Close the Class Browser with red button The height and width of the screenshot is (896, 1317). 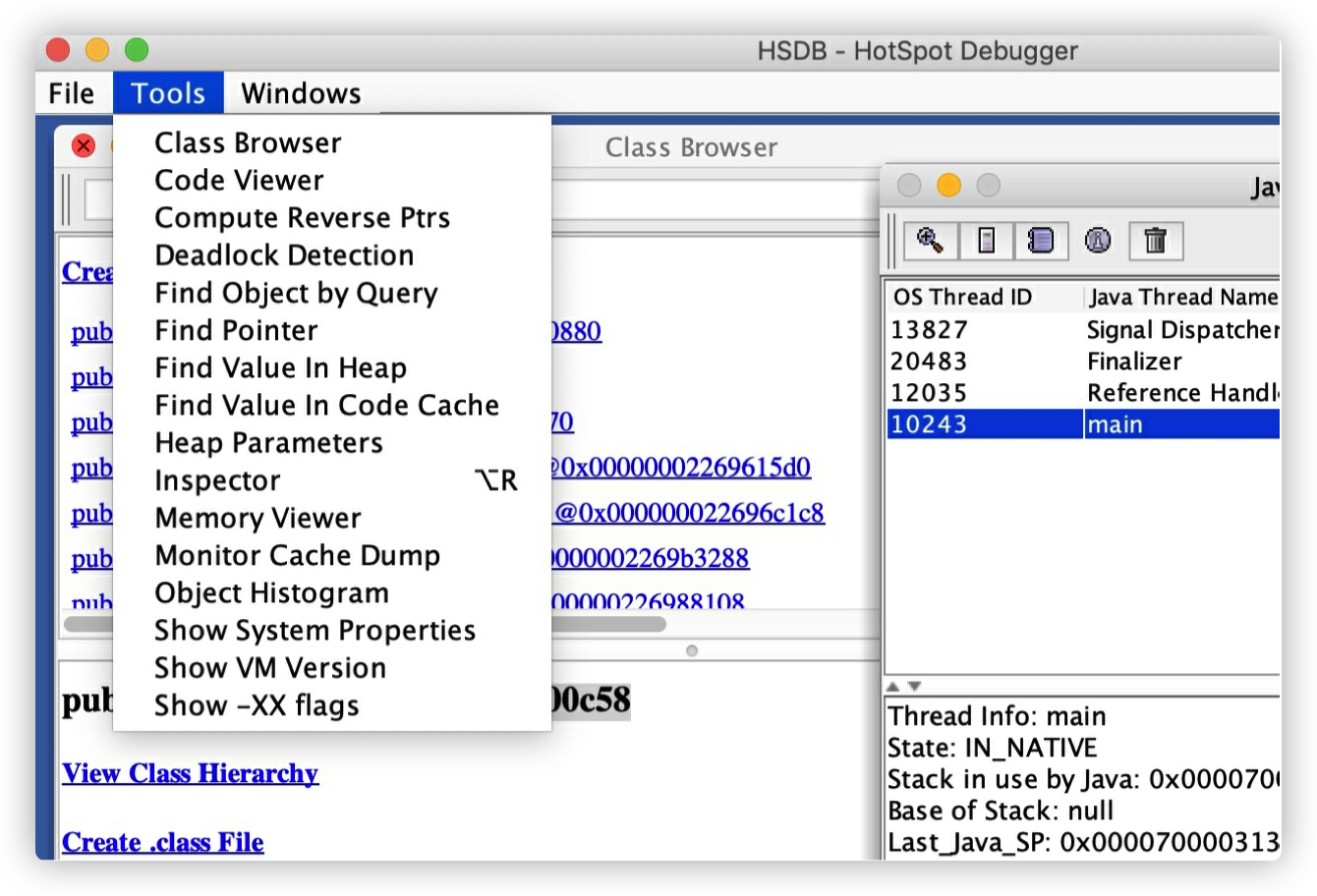tap(84, 146)
